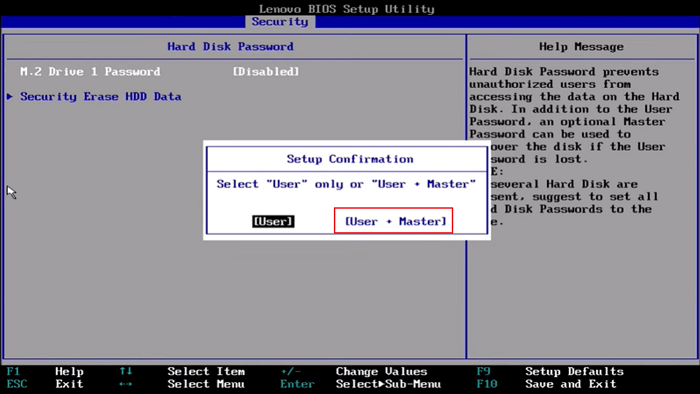
Task: Click the F9 Setup Defaults hint
Action: [550, 371]
